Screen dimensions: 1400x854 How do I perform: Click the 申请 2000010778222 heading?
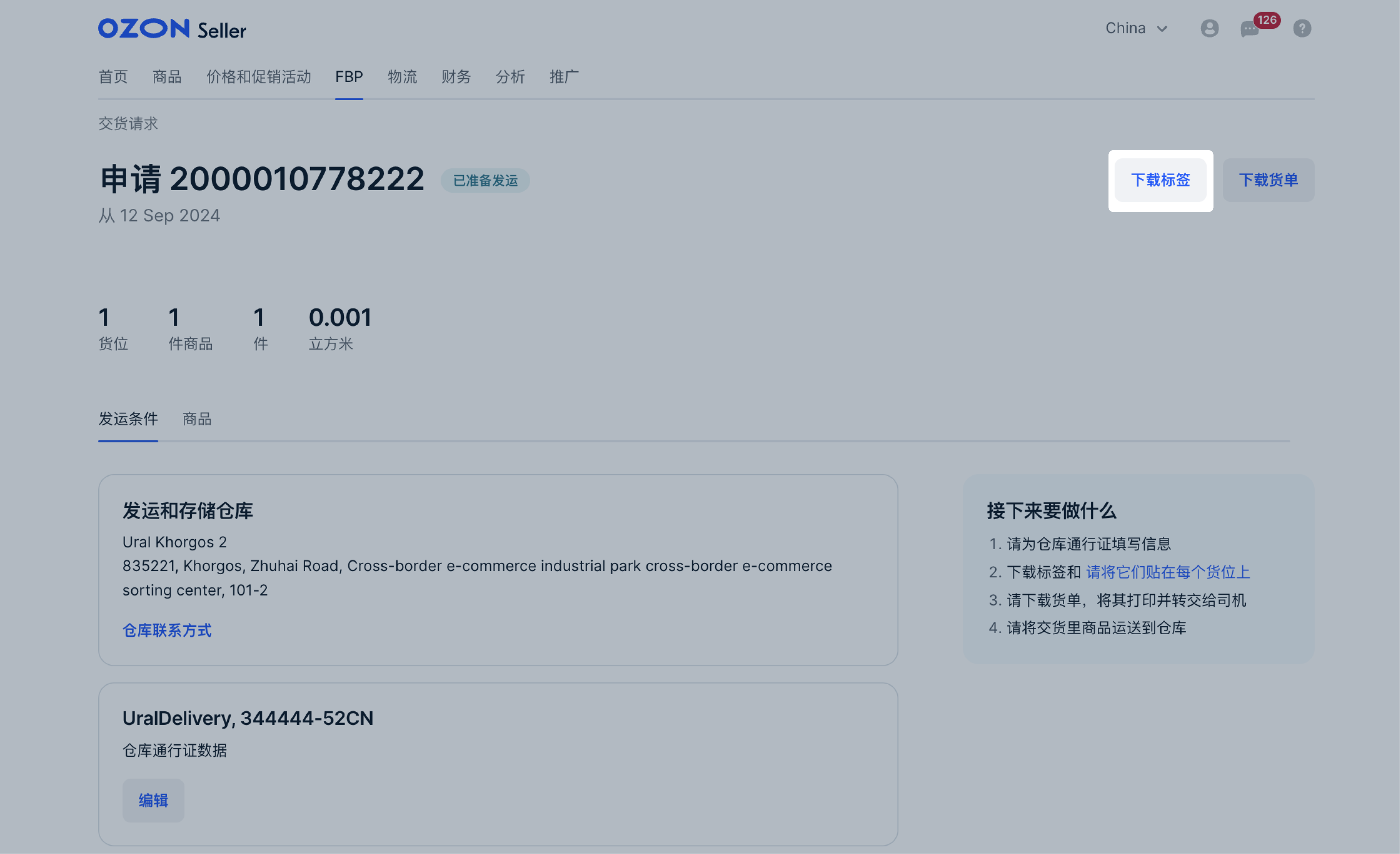coord(261,179)
